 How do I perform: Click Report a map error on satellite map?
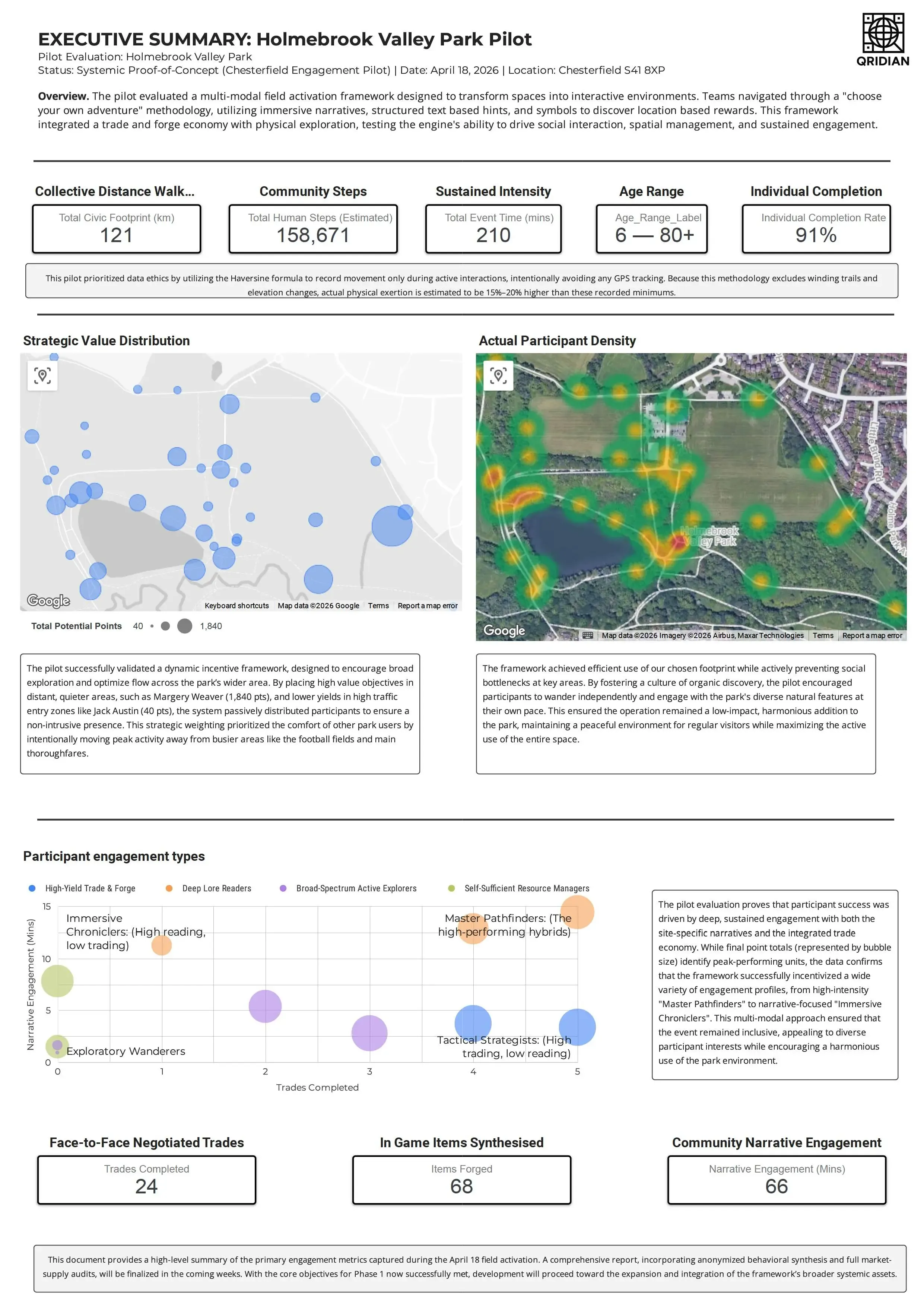click(872, 635)
